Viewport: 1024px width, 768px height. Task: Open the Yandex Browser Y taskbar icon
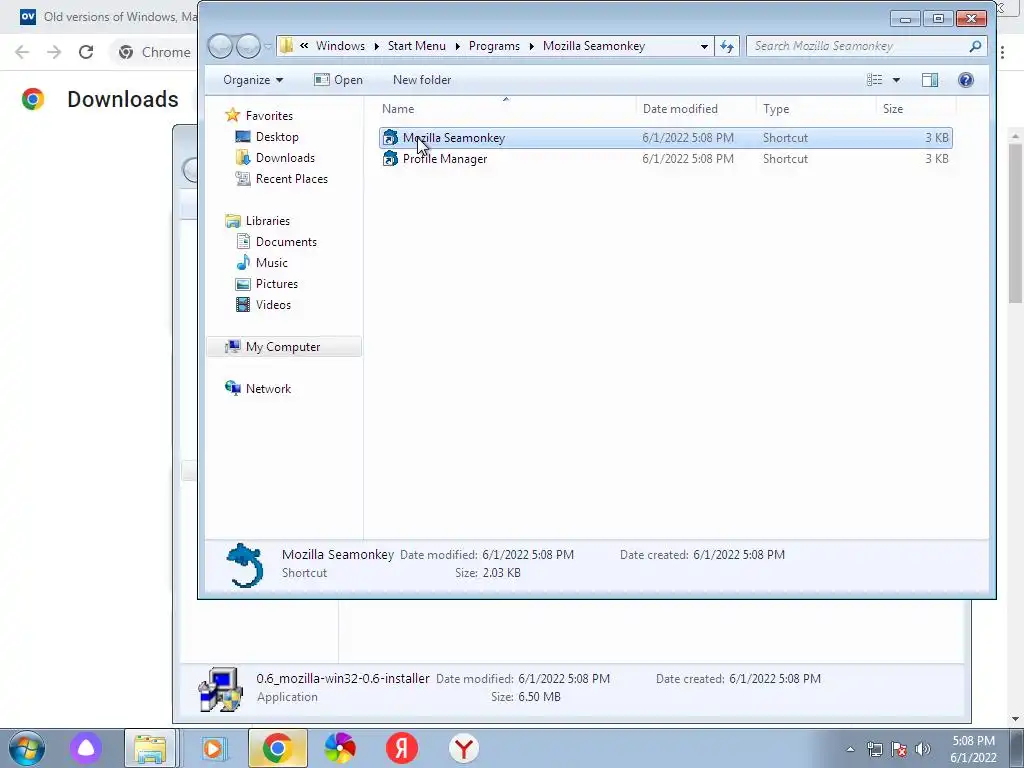click(x=464, y=748)
